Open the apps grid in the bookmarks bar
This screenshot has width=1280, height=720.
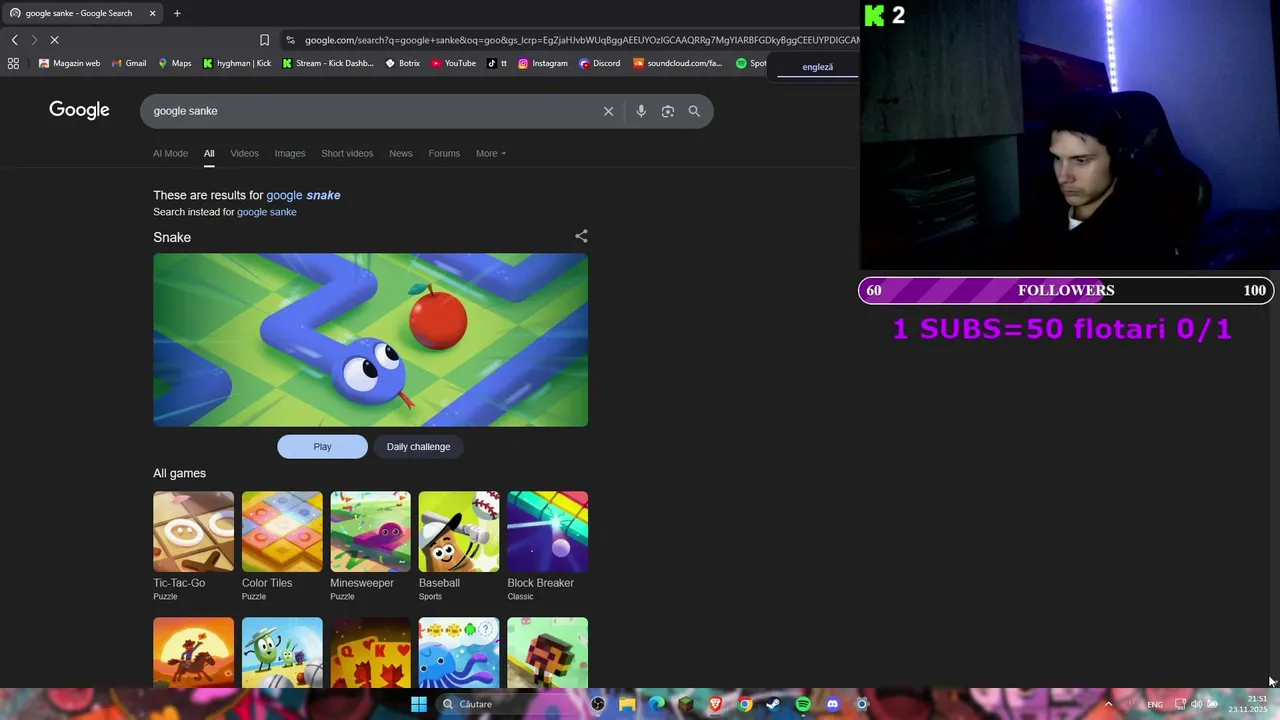pos(13,63)
